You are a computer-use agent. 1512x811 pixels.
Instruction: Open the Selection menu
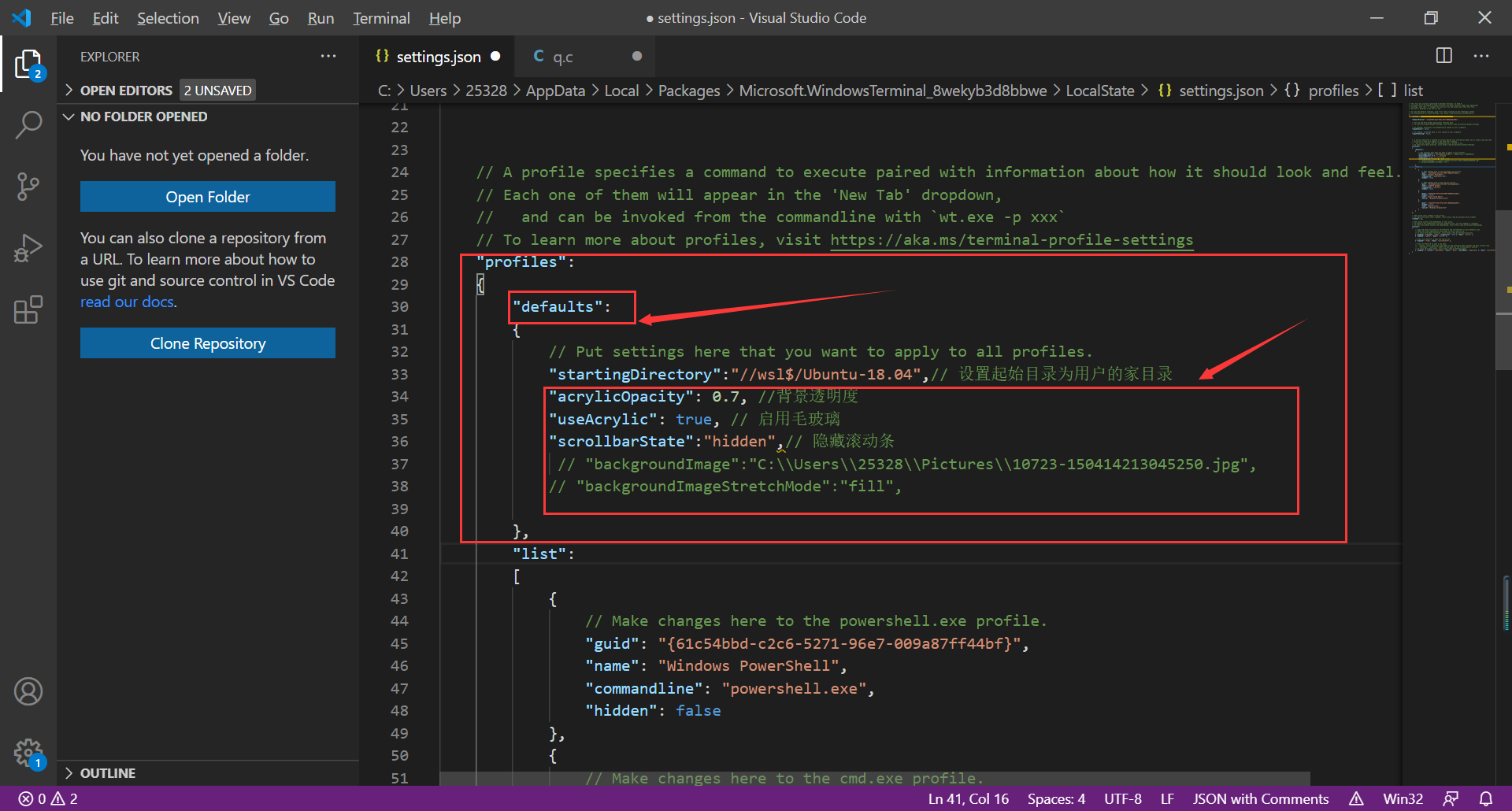168,17
